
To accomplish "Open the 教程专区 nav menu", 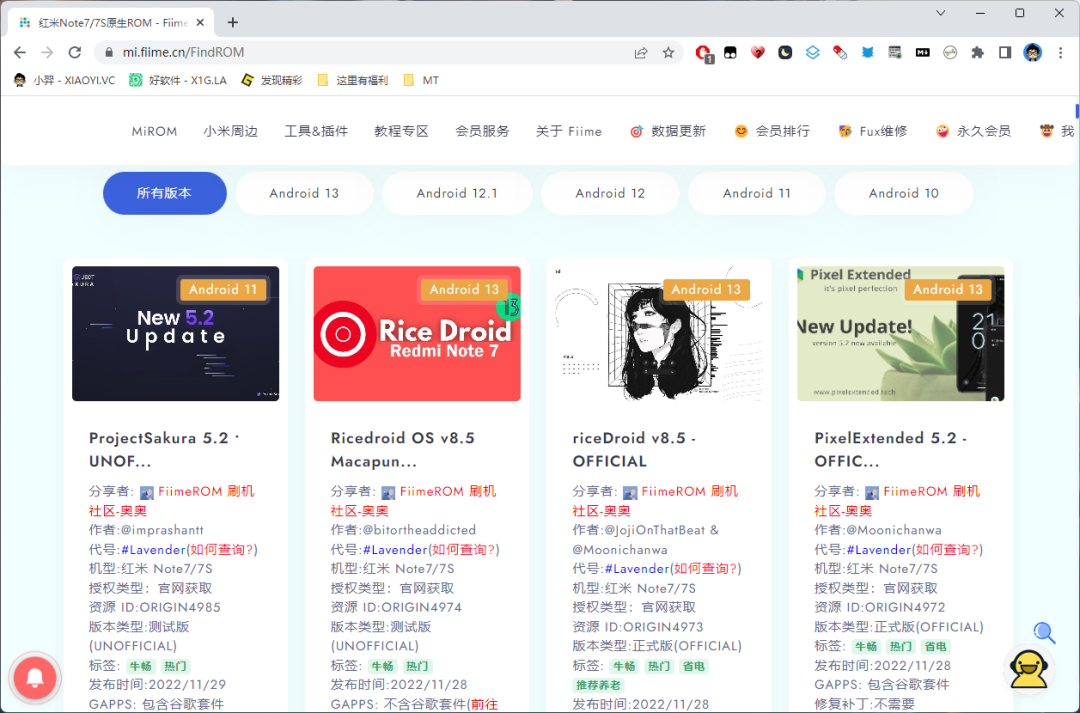I will coord(401,131).
